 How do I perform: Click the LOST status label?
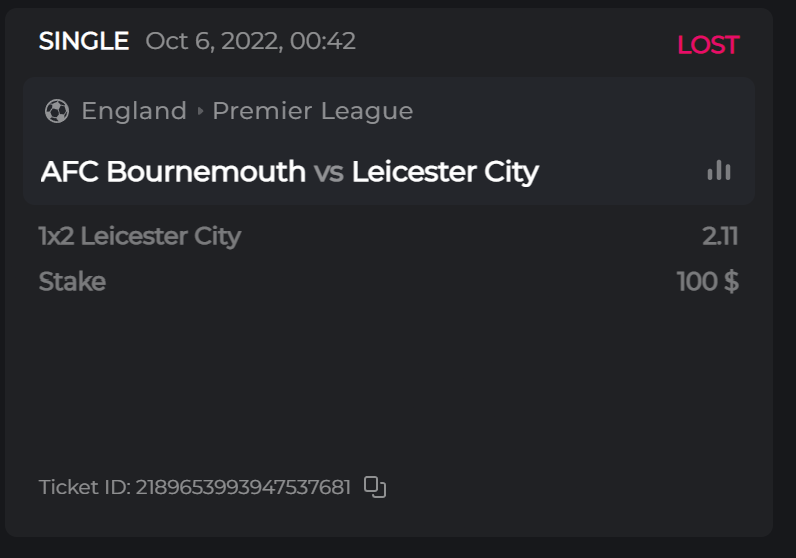coord(707,45)
